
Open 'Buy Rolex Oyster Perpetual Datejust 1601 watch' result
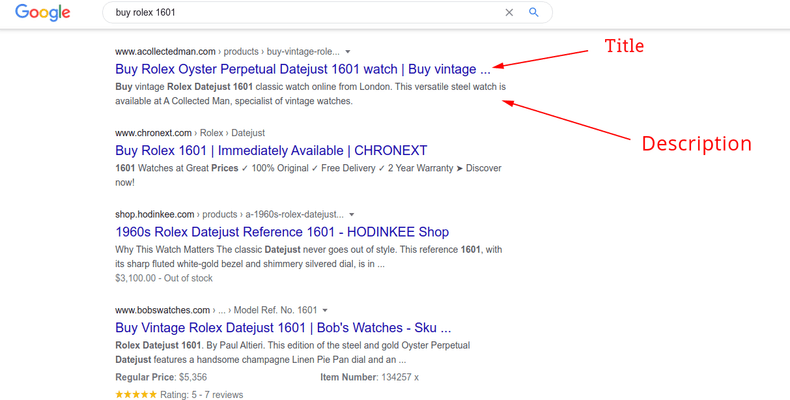[x=302, y=69]
